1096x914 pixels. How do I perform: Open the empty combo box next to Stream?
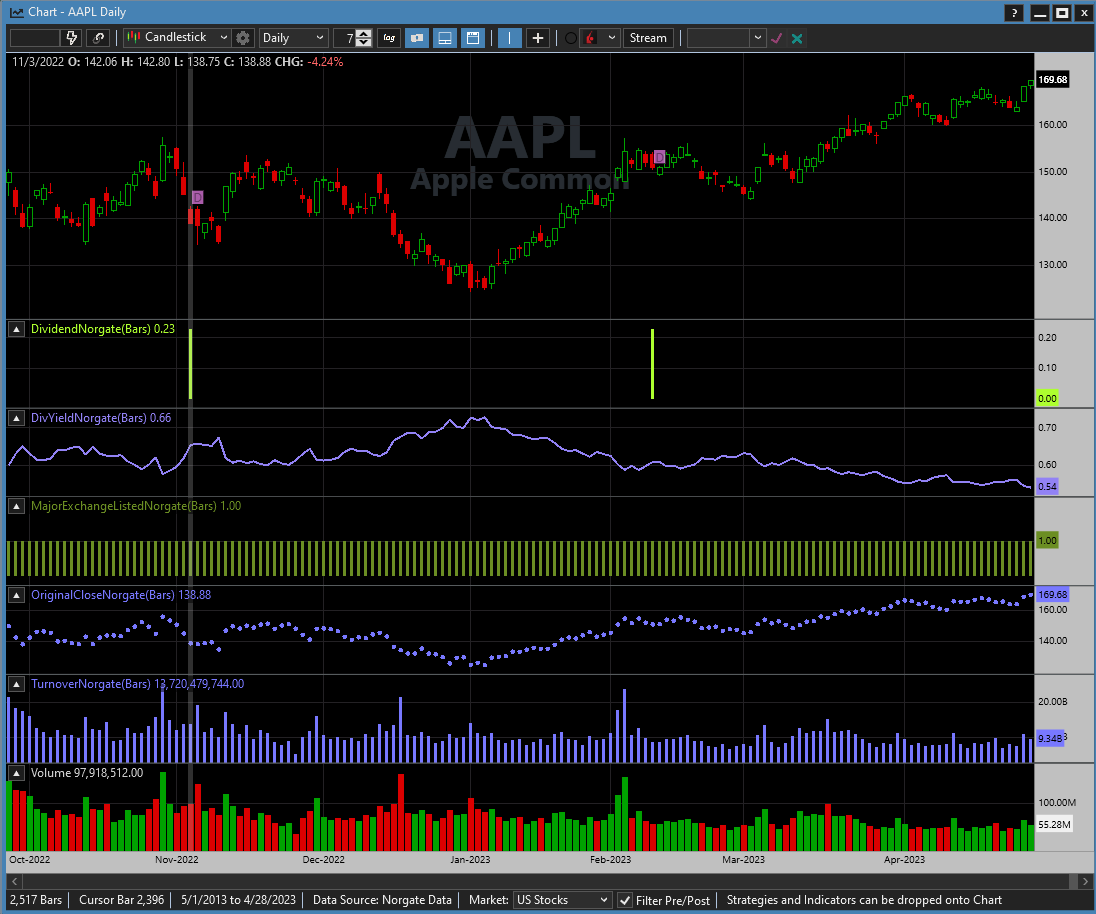coord(726,38)
